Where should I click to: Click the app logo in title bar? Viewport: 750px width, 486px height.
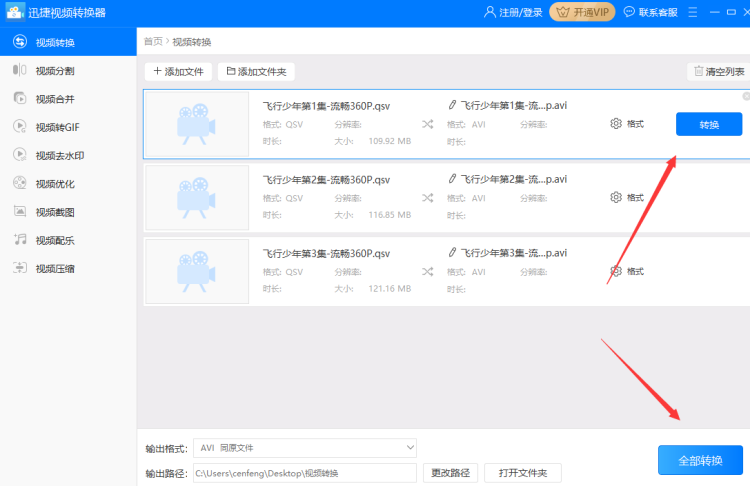coord(15,12)
